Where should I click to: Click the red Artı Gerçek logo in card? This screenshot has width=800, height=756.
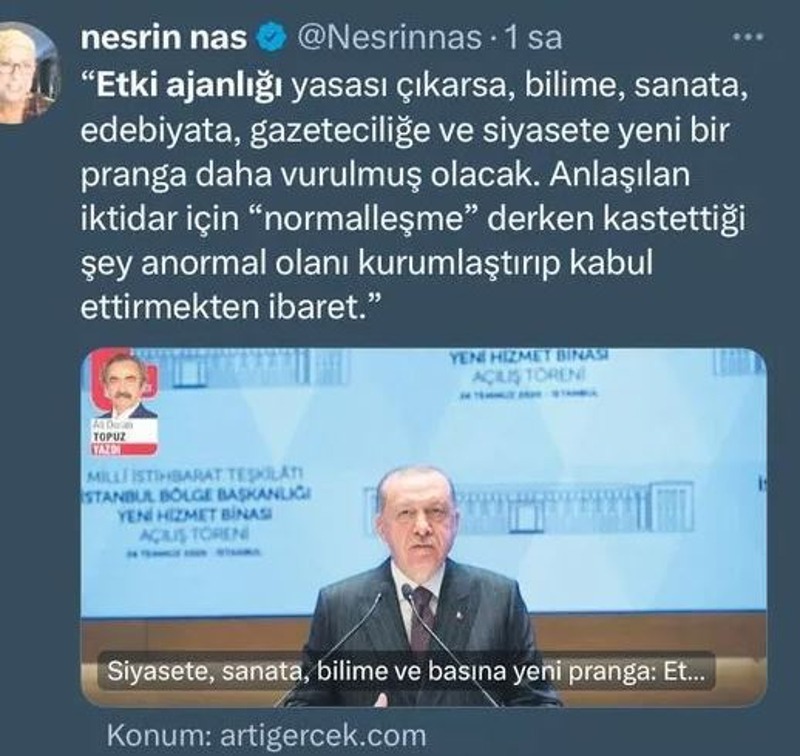tap(123, 377)
